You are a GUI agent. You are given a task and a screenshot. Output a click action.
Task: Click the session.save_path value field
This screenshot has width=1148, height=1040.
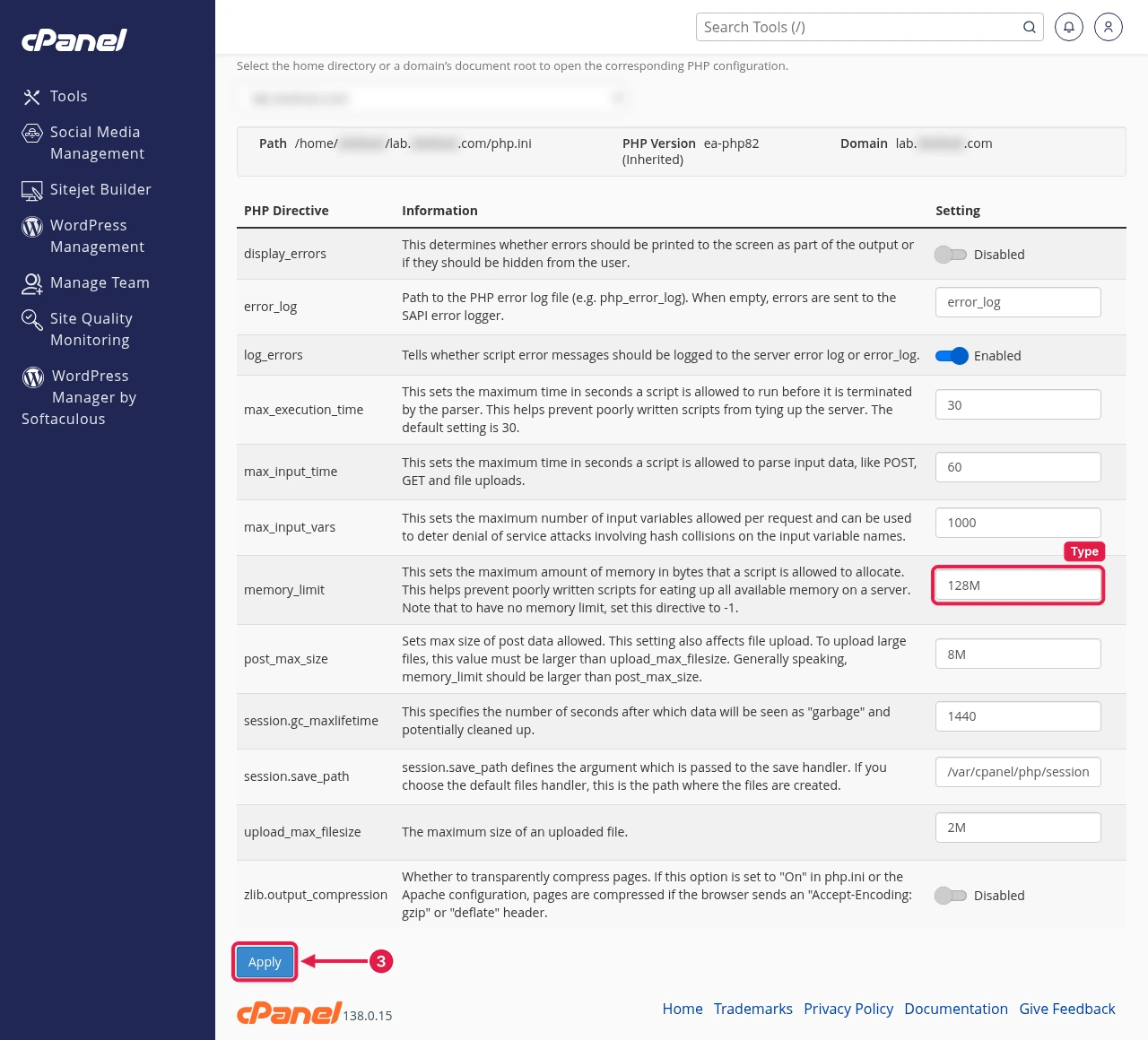coord(1018,772)
